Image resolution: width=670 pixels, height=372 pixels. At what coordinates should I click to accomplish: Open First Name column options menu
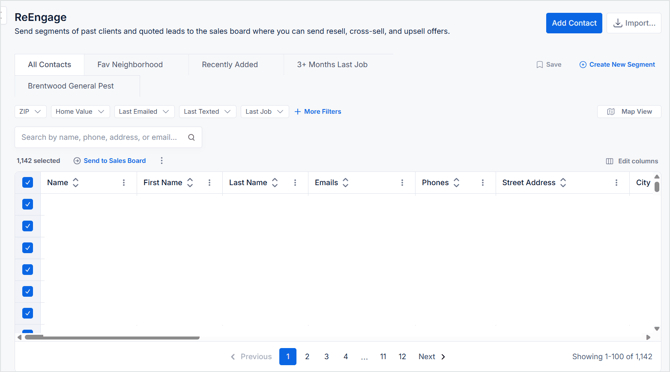209,183
